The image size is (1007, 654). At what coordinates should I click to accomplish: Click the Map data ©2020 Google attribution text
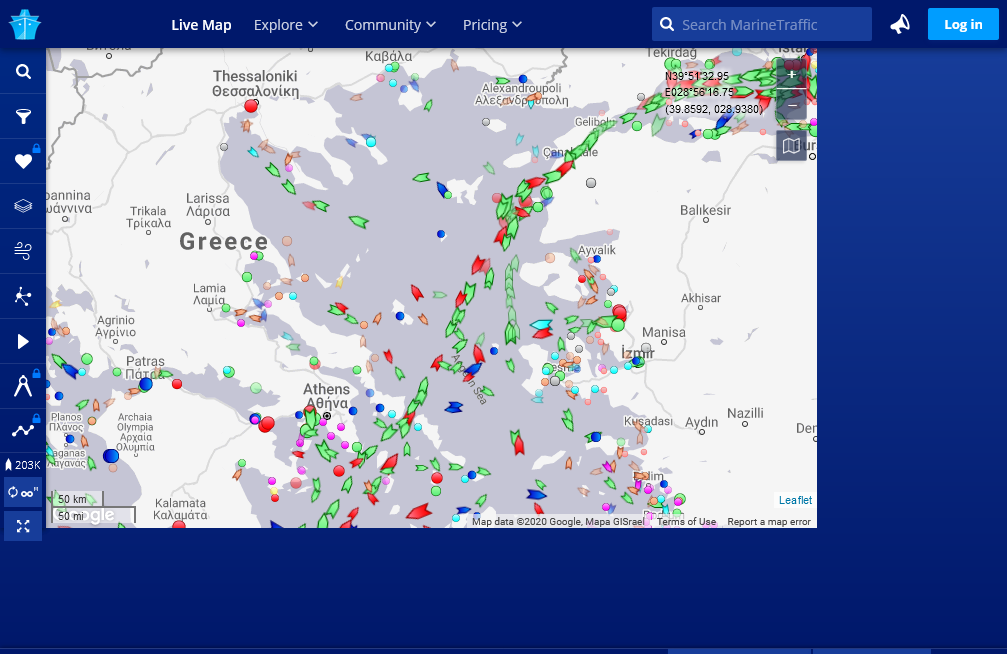[557, 522]
